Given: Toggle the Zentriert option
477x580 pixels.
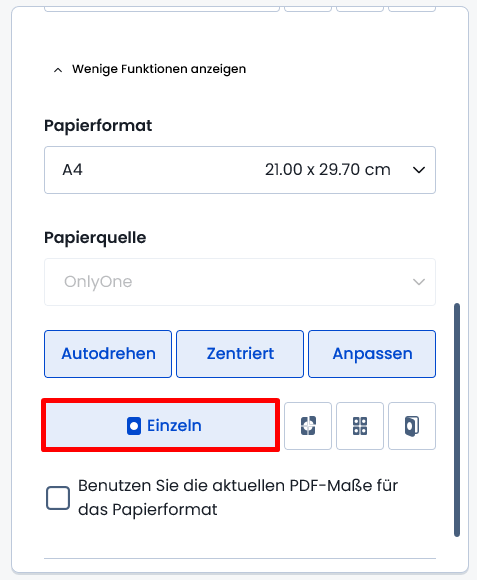Looking at the screenshot, I should (x=240, y=354).
